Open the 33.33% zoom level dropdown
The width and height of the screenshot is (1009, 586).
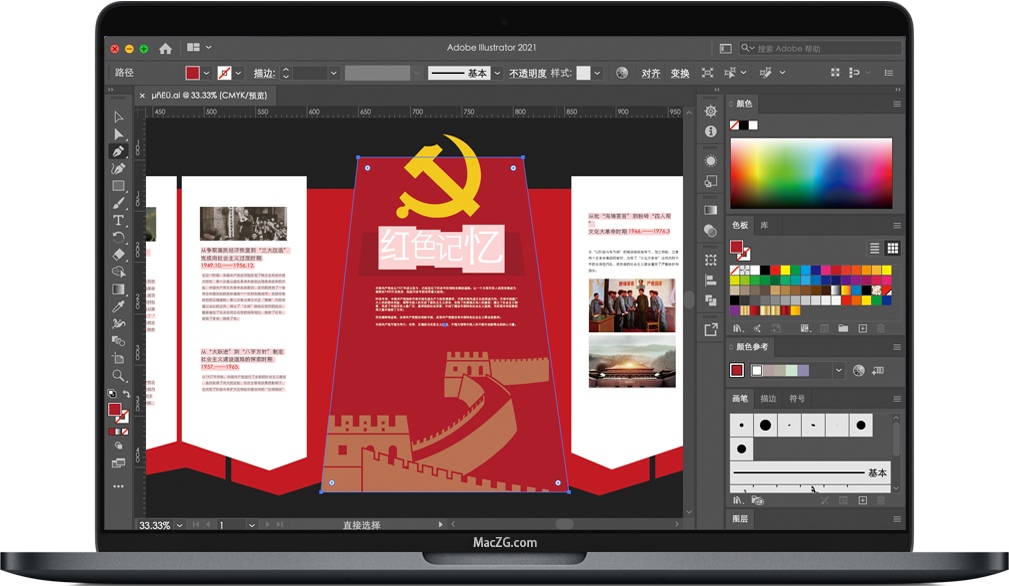(x=180, y=524)
